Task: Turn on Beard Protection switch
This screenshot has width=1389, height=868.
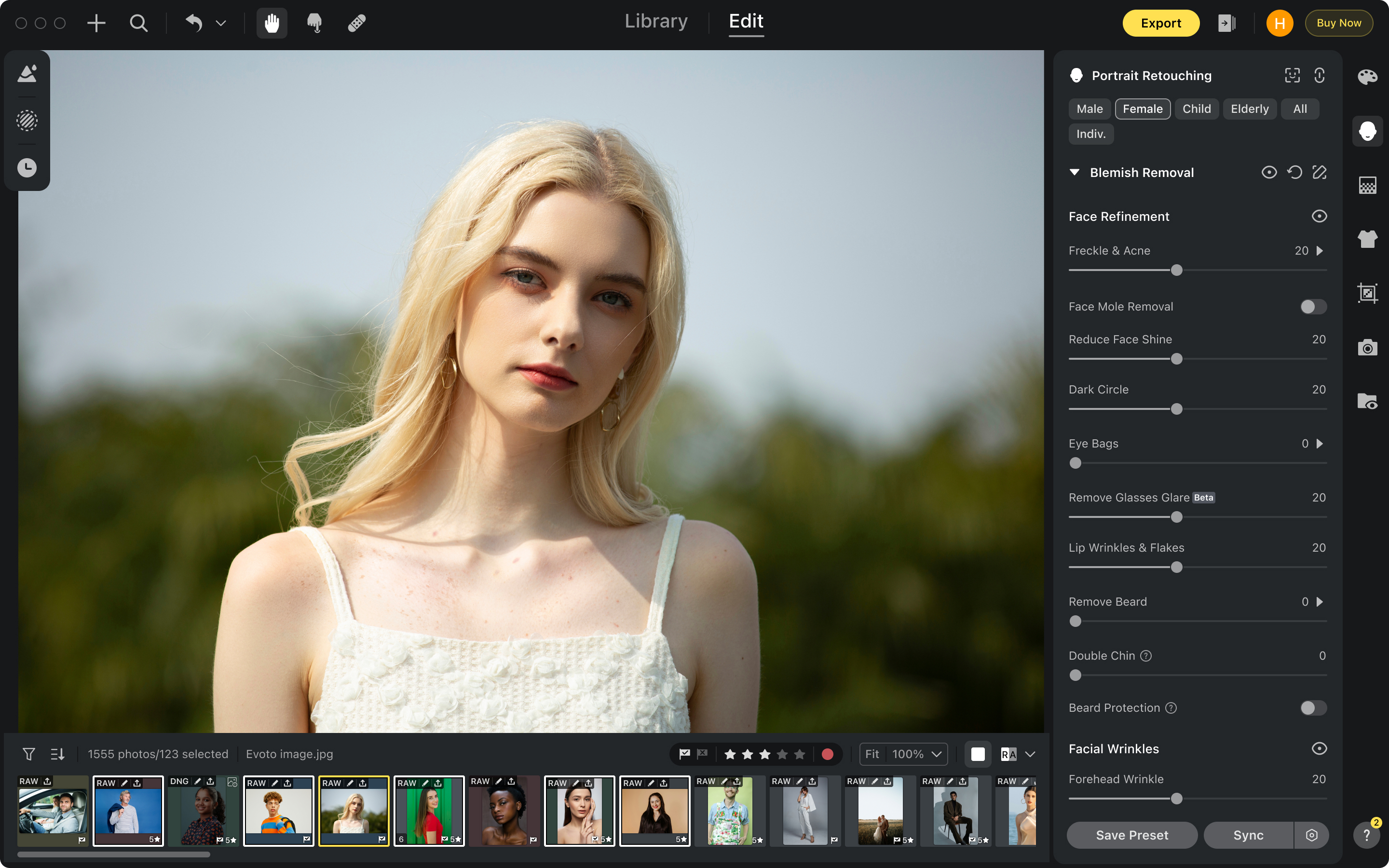Action: coord(1313,708)
